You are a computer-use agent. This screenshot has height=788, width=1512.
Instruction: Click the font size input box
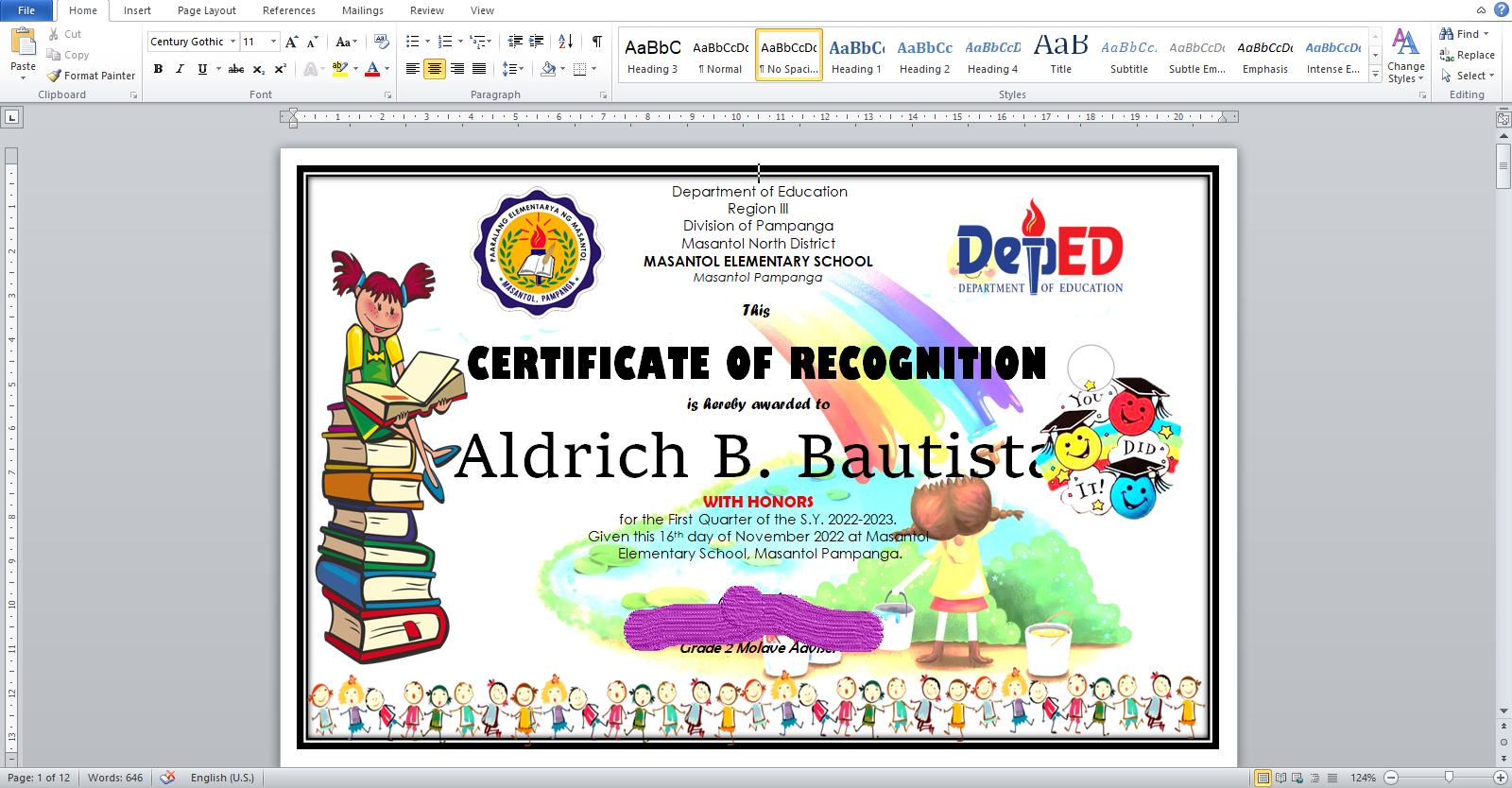[x=254, y=42]
